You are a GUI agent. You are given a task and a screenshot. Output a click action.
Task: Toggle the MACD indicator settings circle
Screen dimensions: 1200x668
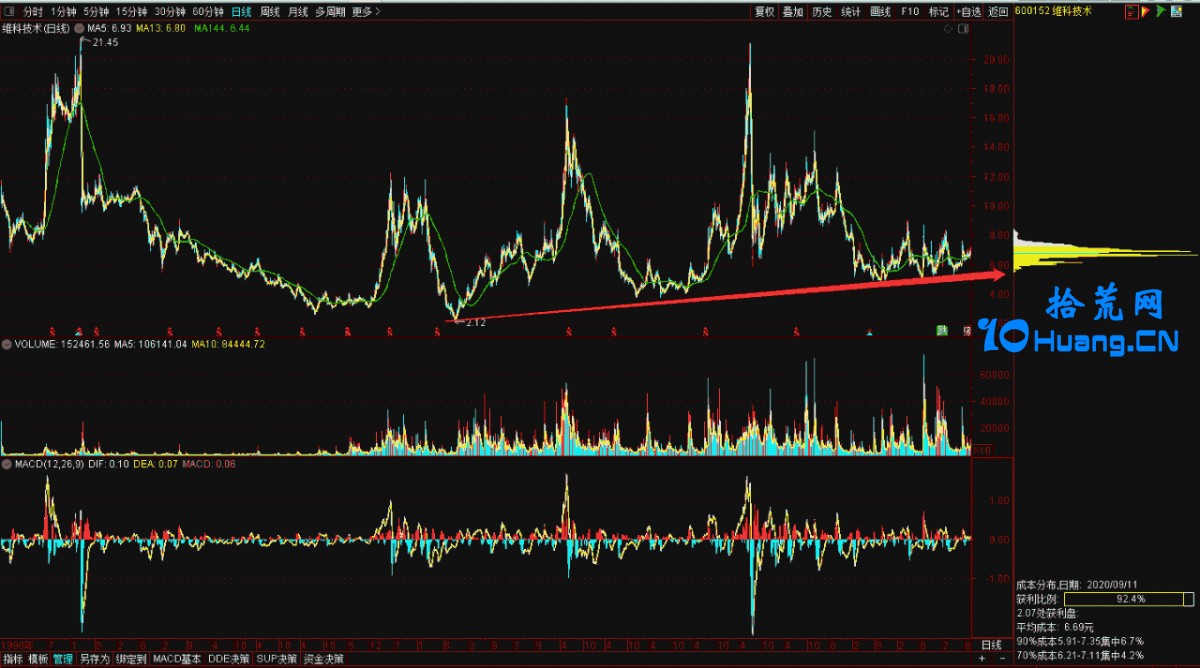tap(6, 463)
